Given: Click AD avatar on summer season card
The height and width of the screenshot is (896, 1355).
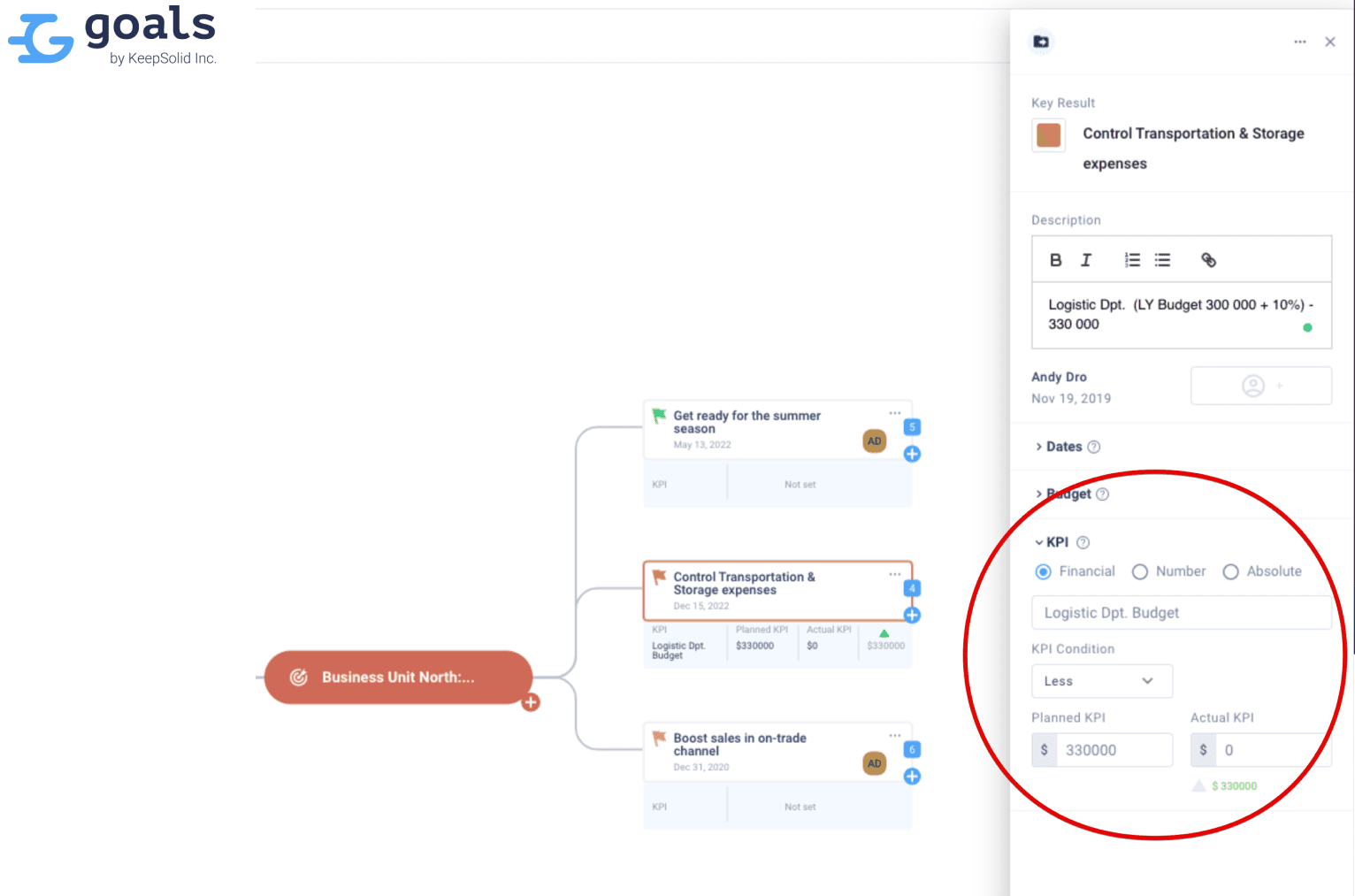Looking at the screenshot, I should 874,441.
